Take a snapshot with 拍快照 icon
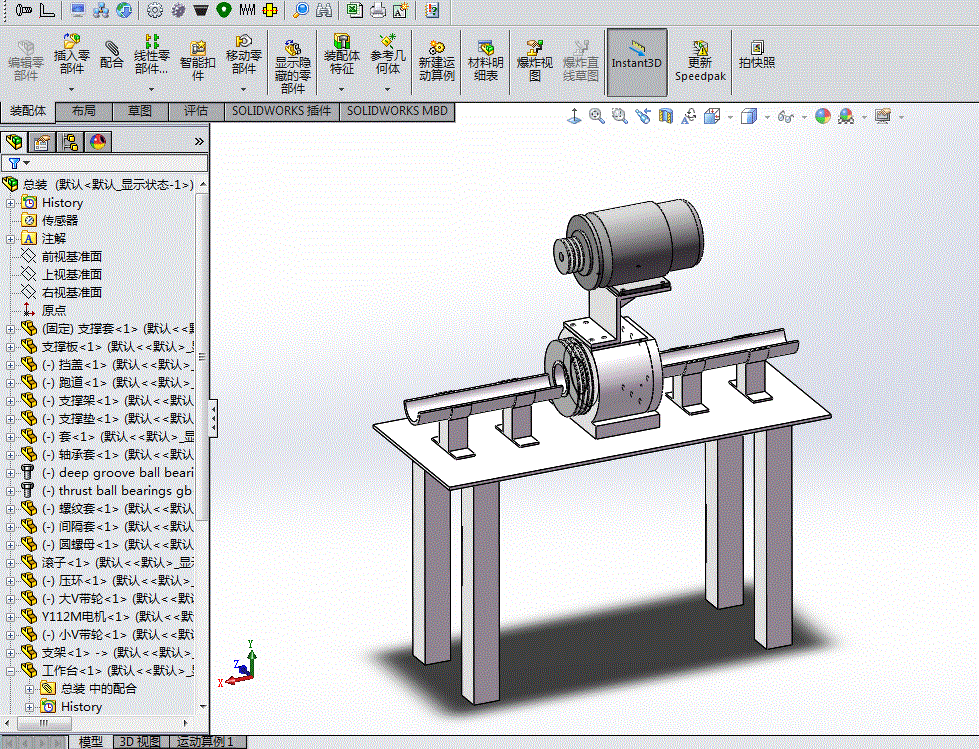The width and height of the screenshot is (979, 749). (757, 47)
